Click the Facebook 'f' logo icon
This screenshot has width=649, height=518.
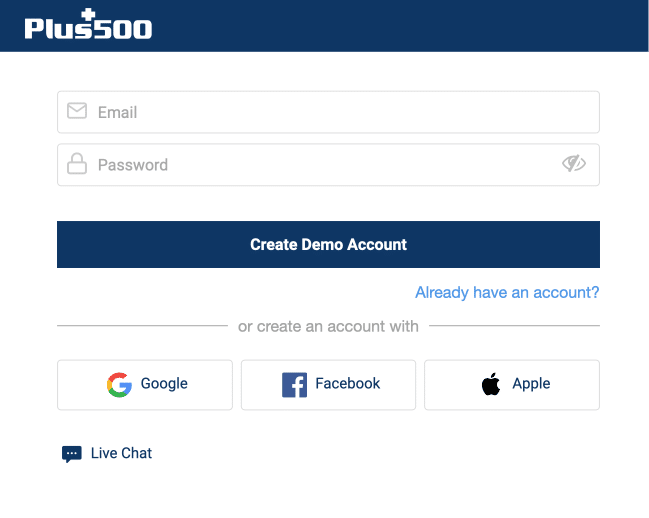[294, 385]
